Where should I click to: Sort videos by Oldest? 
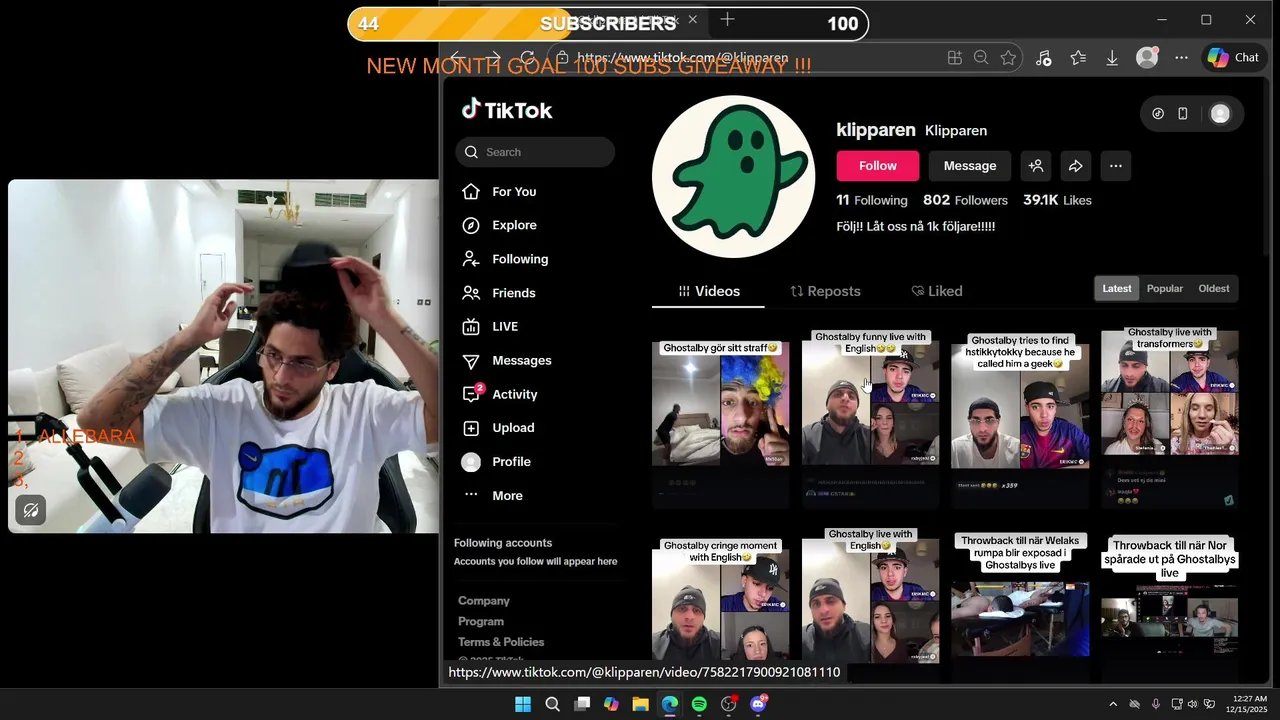1214,289
